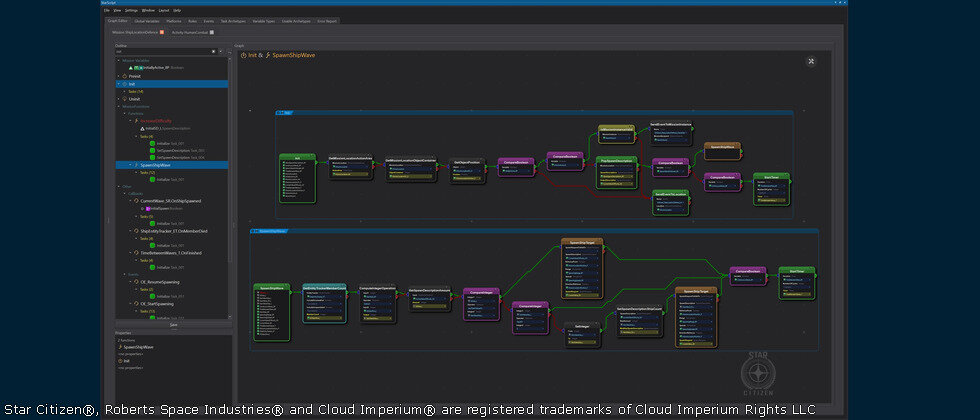Viewport: 980px width, 420px height.
Task: Click the tools icon in graph corner
Action: point(811,61)
